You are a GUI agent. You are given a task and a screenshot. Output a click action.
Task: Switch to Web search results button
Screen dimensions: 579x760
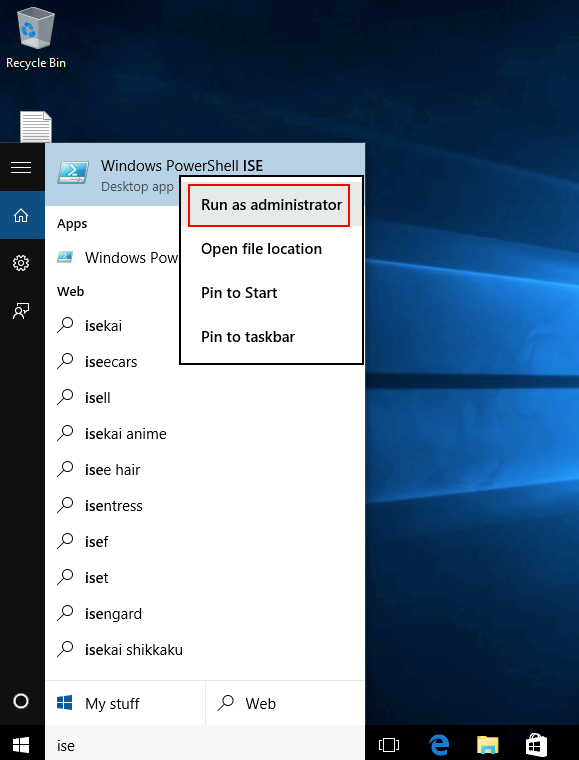285,703
